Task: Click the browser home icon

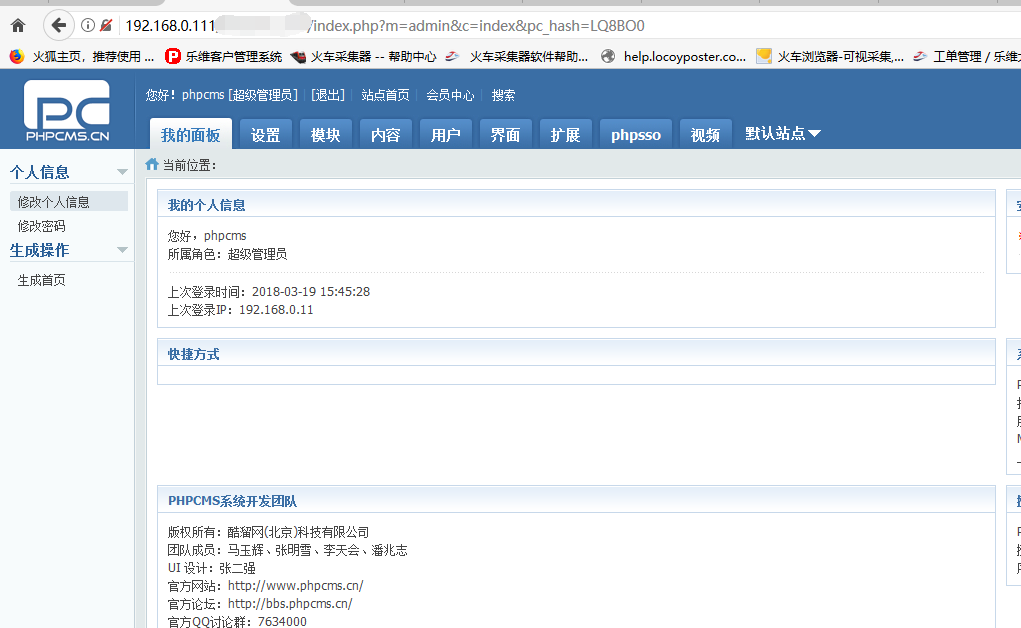Action: coord(18,25)
